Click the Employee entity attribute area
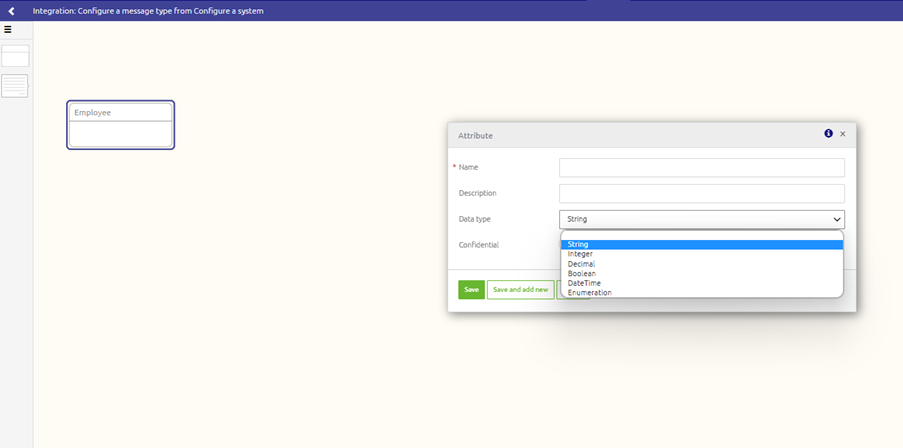Image resolution: width=903 pixels, height=448 pixels. [120, 134]
